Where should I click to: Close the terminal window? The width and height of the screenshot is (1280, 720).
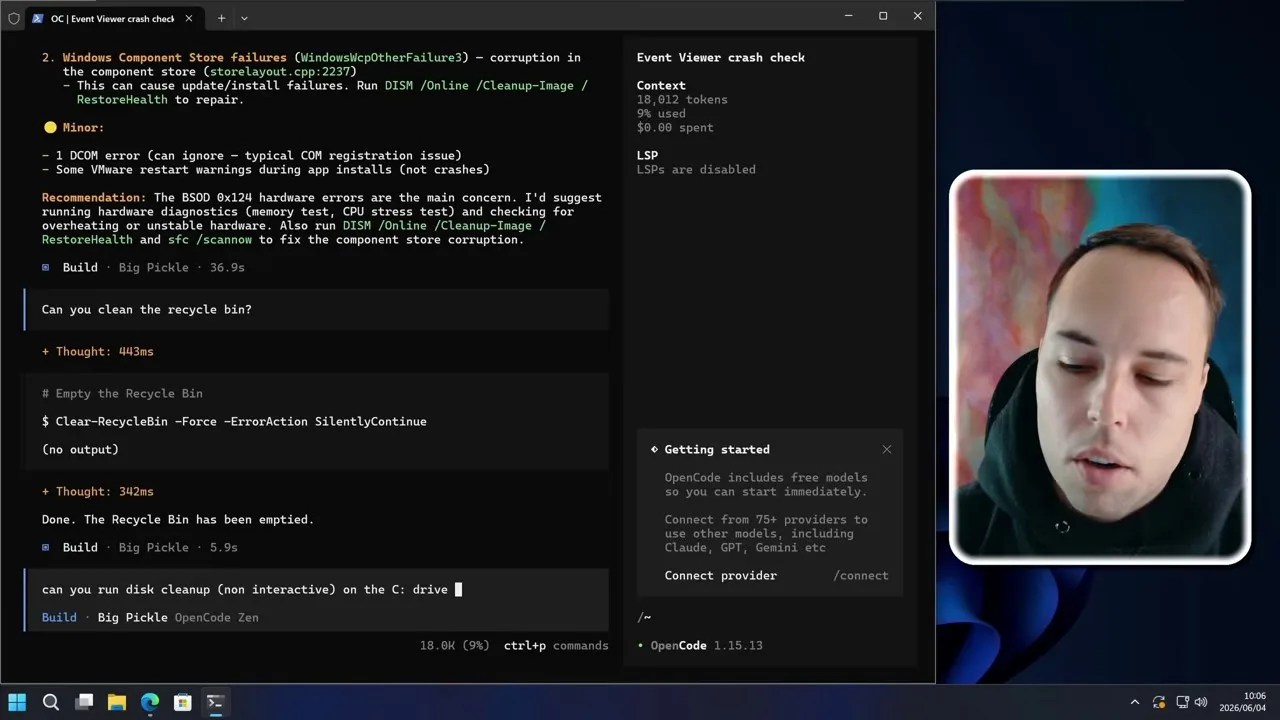point(917,16)
